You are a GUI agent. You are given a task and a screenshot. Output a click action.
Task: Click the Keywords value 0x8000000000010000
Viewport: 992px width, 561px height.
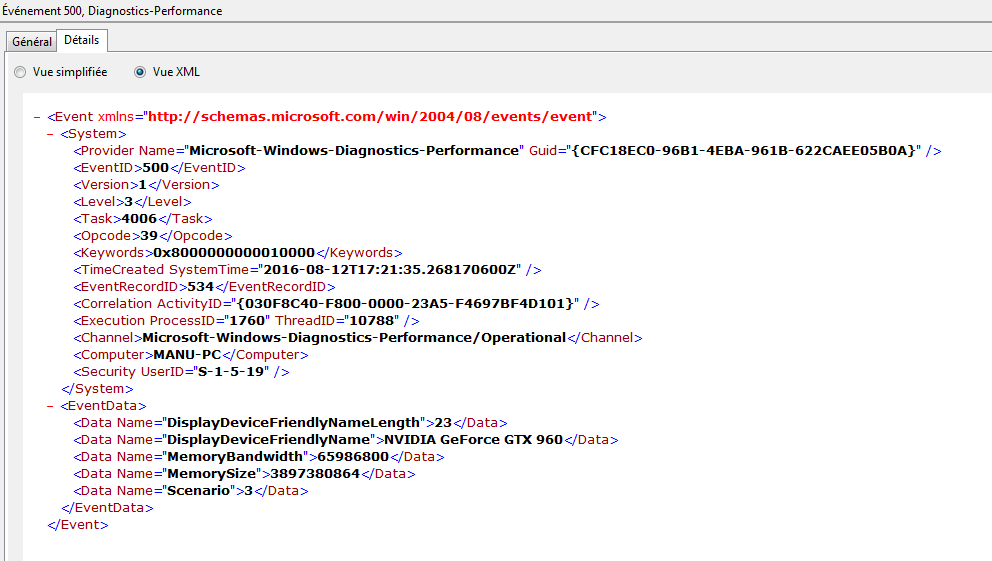(x=234, y=253)
